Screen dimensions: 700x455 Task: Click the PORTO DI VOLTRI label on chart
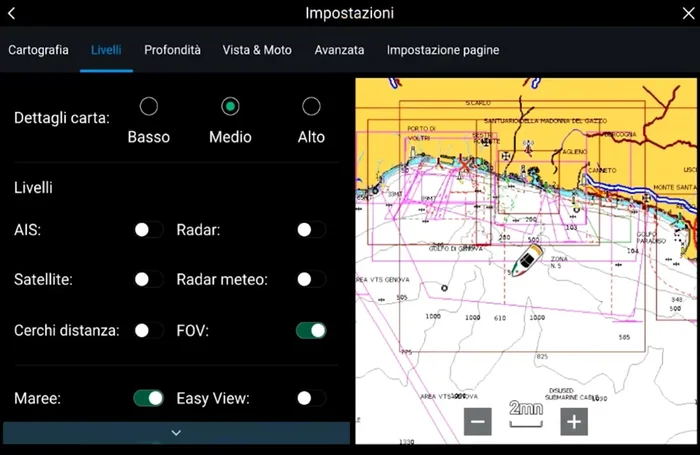[x=421, y=133]
